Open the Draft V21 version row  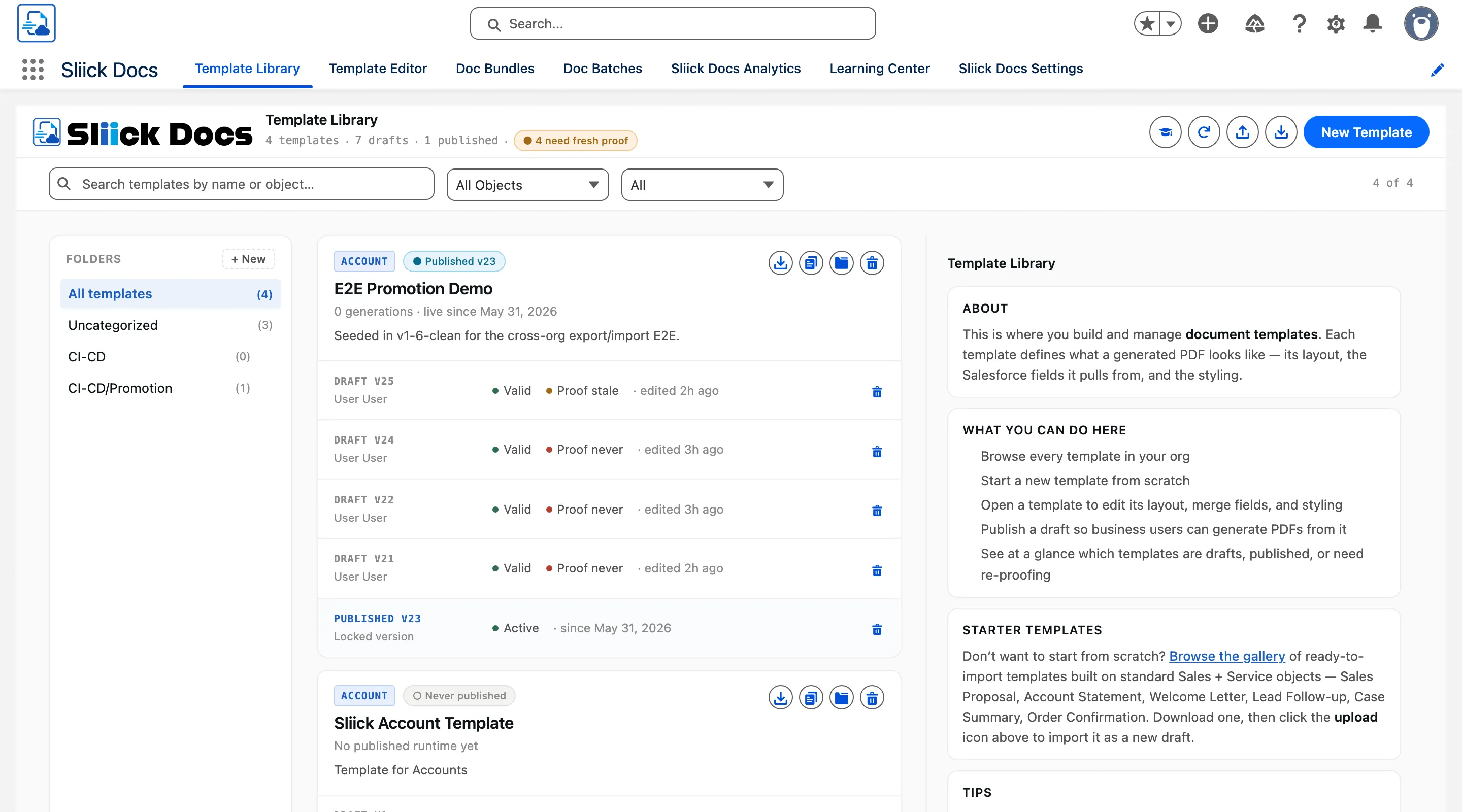609,568
